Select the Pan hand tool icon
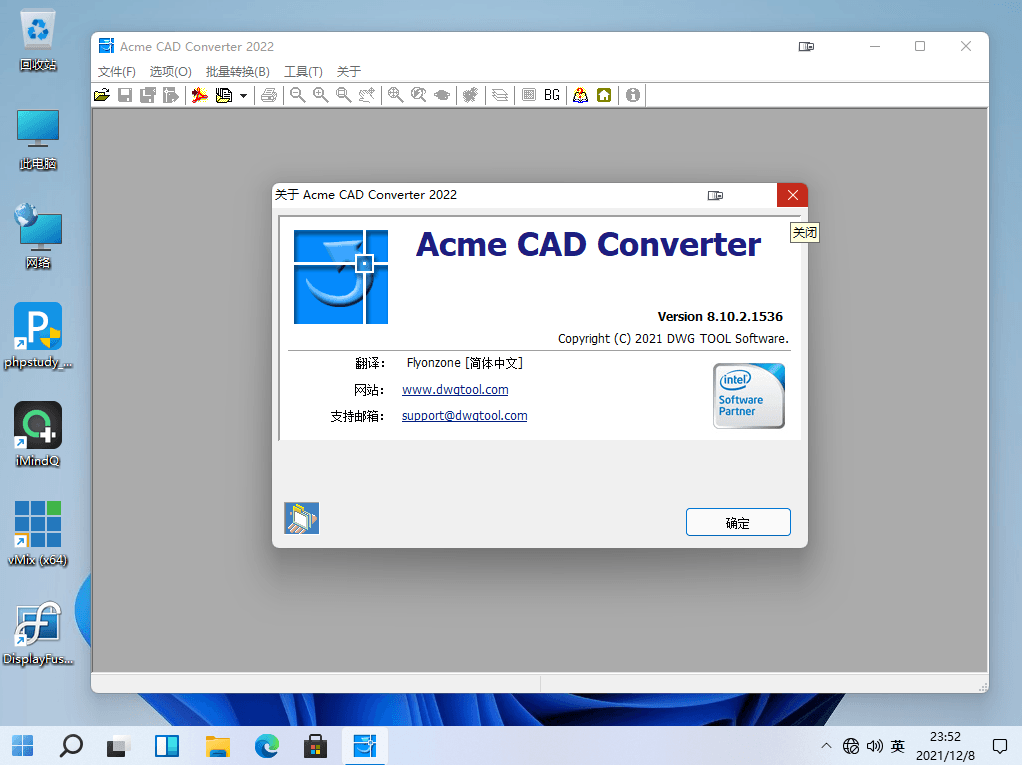This screenshot has width=1022, height=765. point(367,95)
